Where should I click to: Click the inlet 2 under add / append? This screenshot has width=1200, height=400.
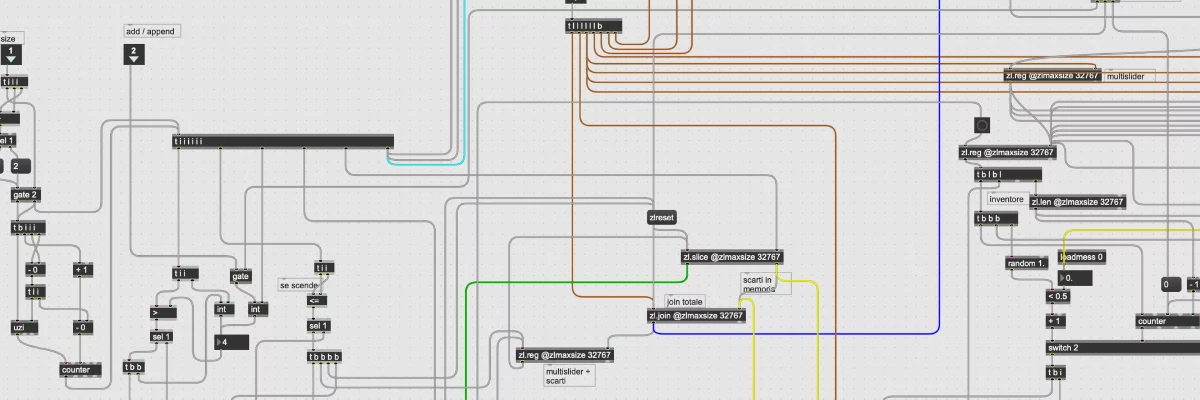tap(134, 54)
